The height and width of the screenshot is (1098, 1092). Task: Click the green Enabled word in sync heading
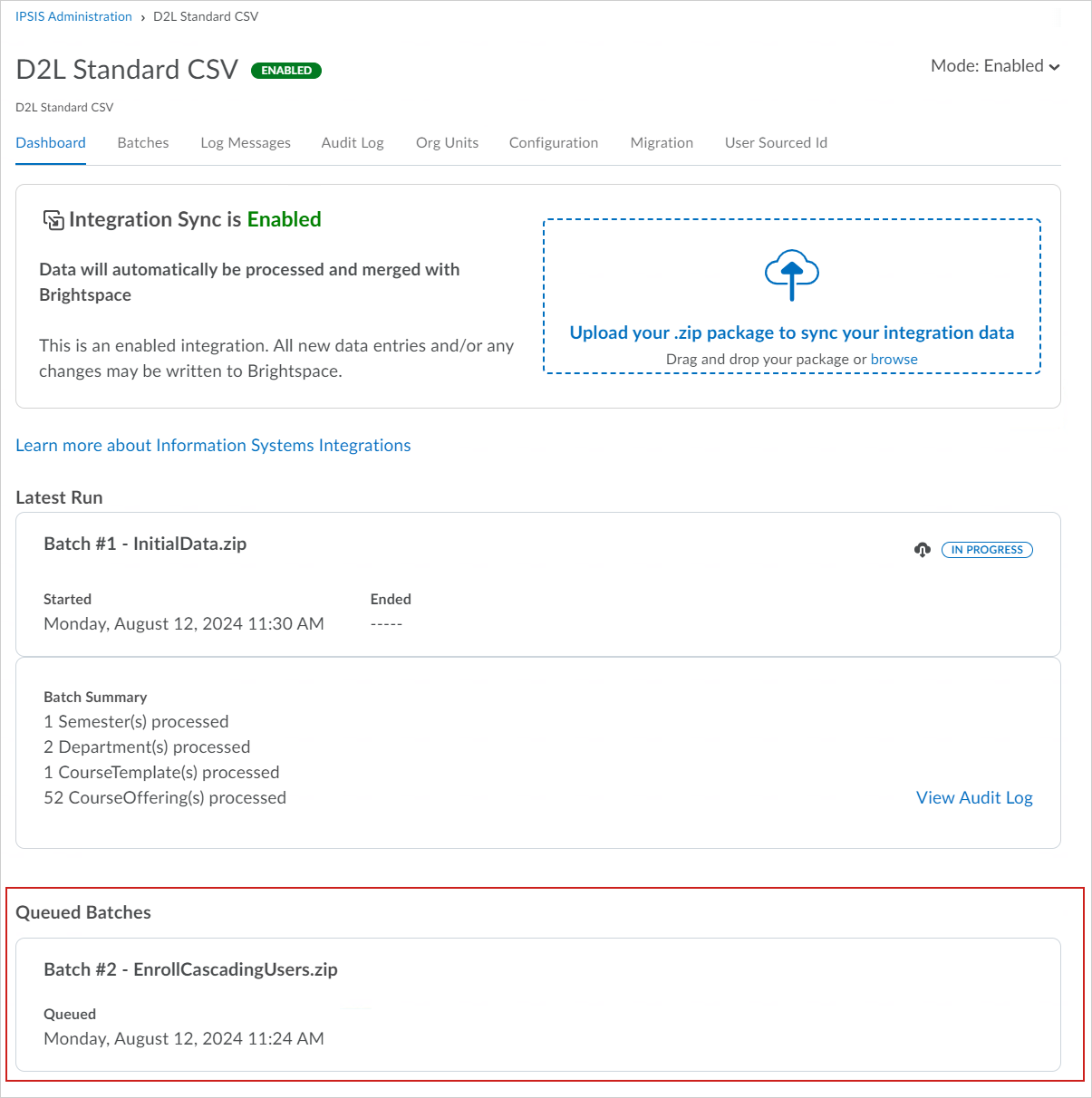click(x=285, y=219)
